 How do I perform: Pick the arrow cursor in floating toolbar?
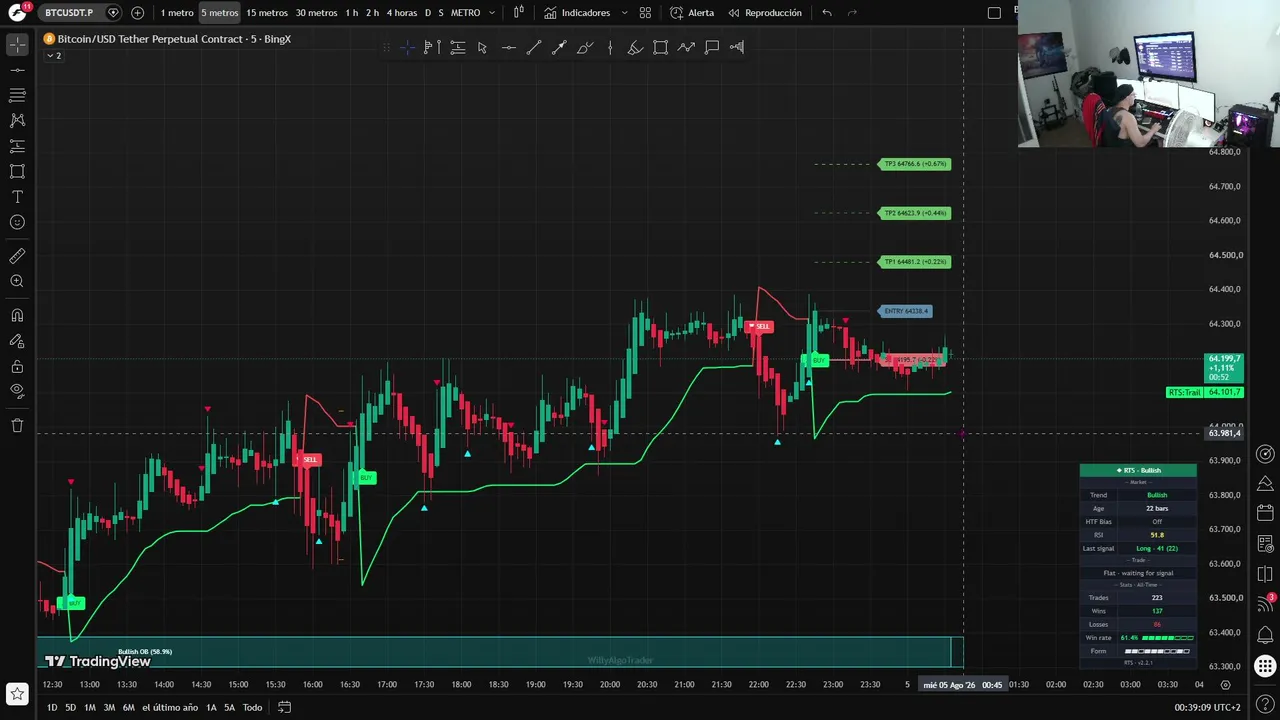coord(482,47)
